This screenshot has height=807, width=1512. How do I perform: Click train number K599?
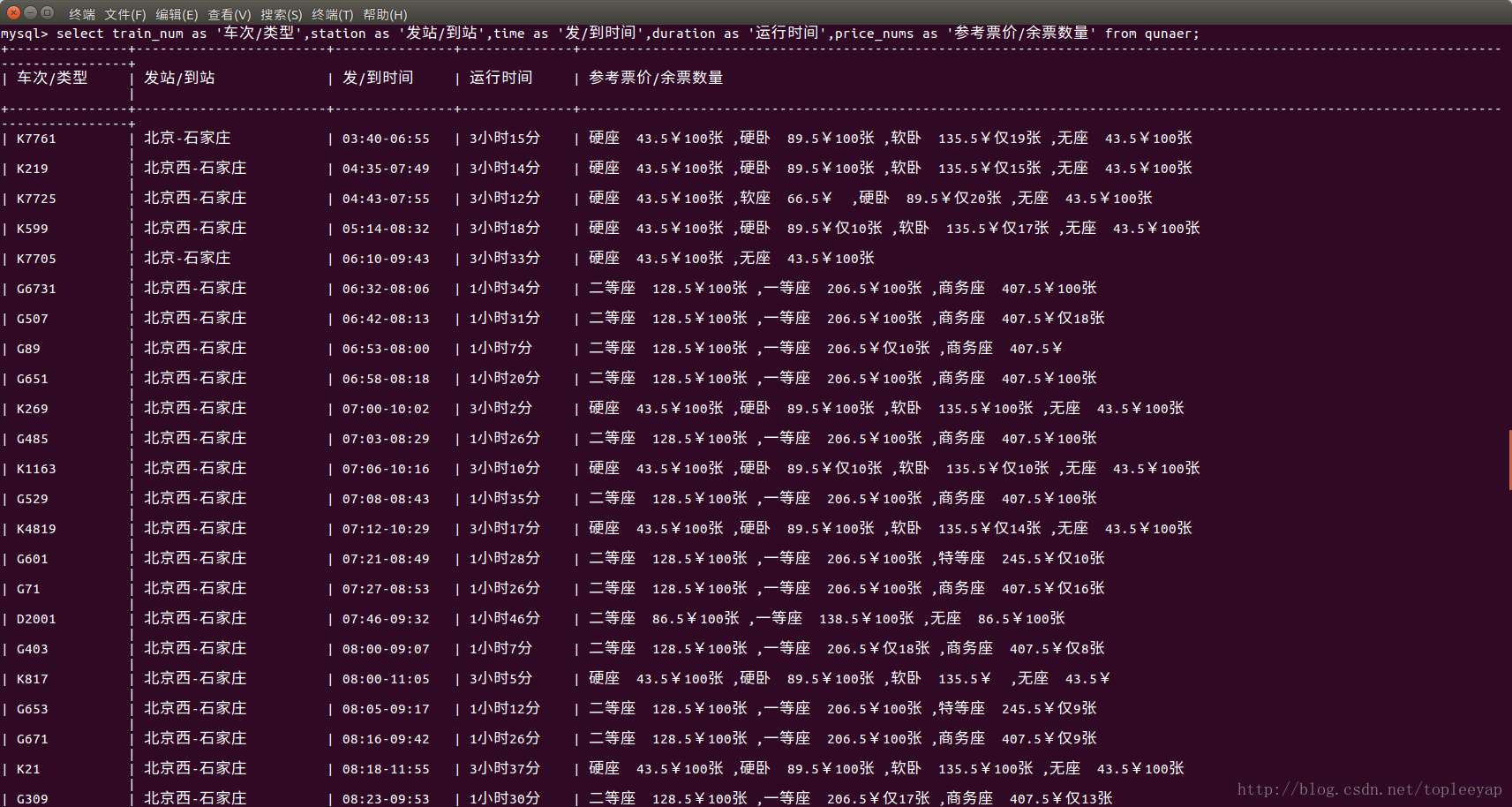tap(33, 229)
